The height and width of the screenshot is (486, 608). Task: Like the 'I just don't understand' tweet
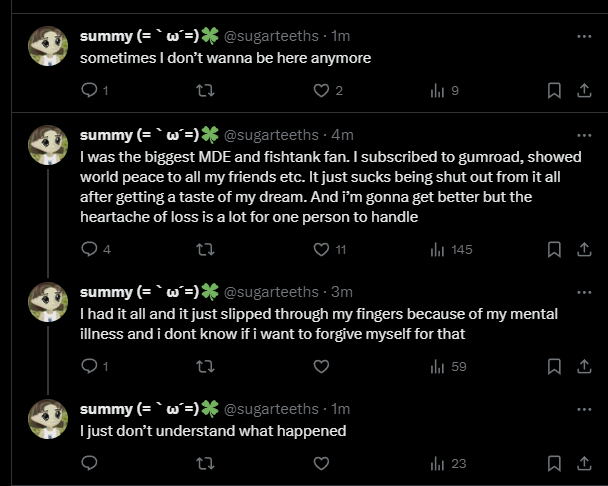pyautogui.click(x=321, y=464)
